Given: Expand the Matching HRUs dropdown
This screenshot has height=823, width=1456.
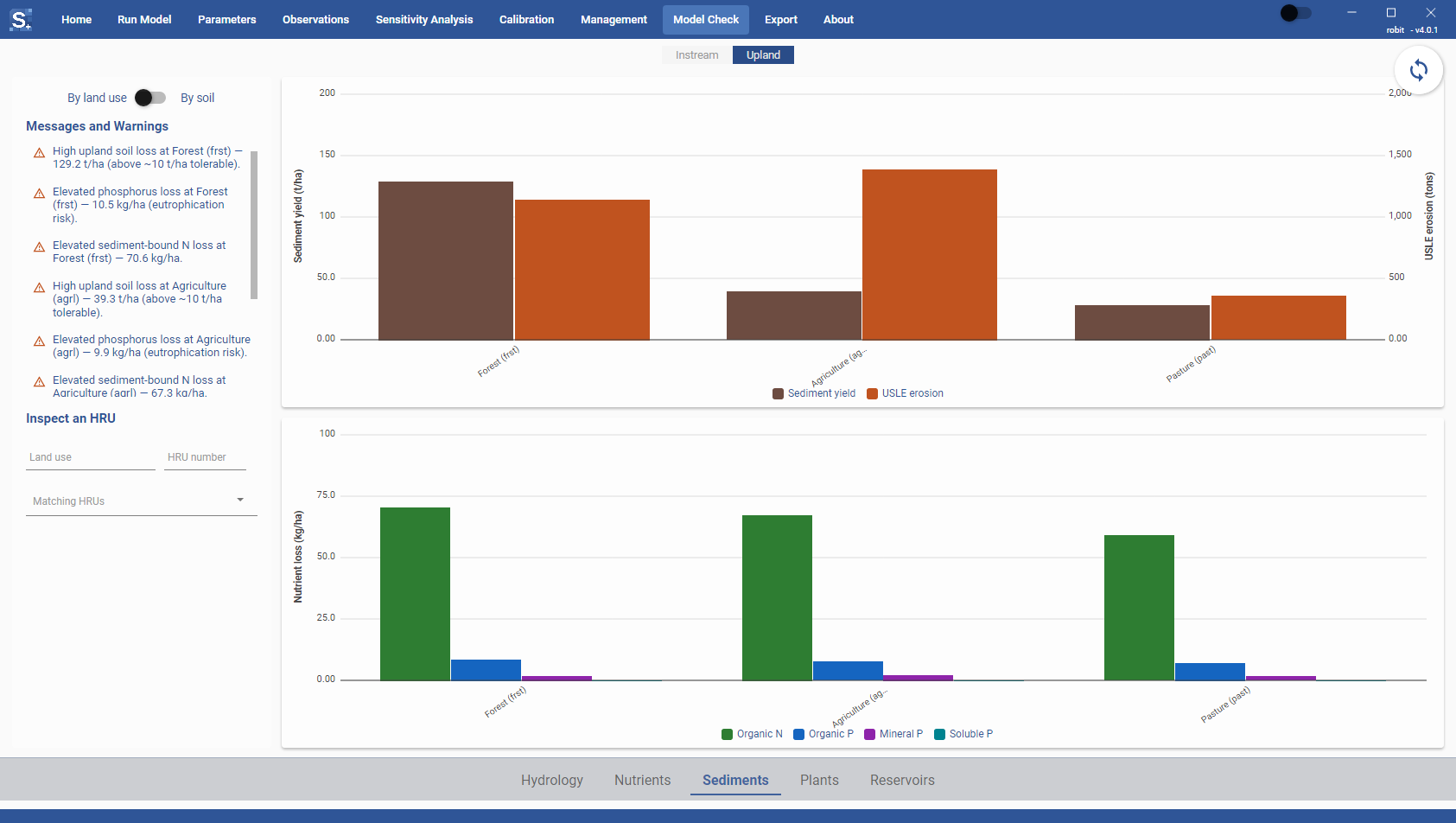Looking at the screenshot, I should tap(142, 501).
